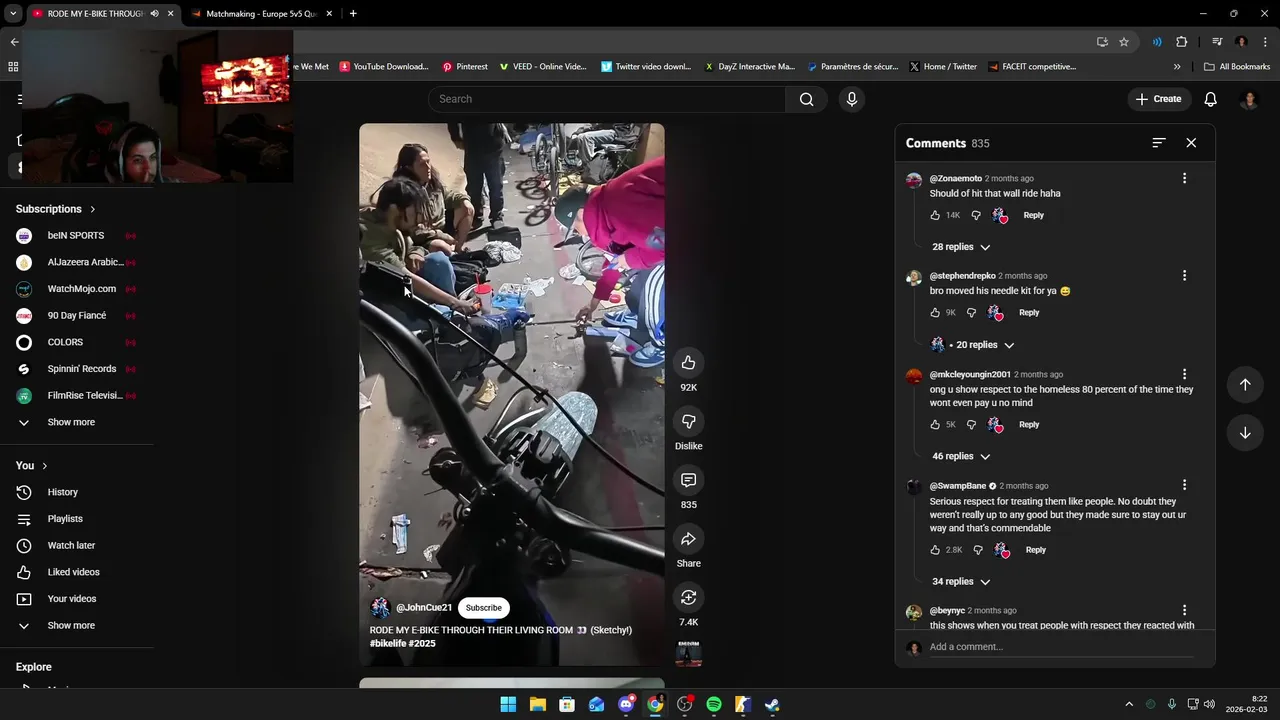Go to previous short with up arrow

pos(1245,385)
